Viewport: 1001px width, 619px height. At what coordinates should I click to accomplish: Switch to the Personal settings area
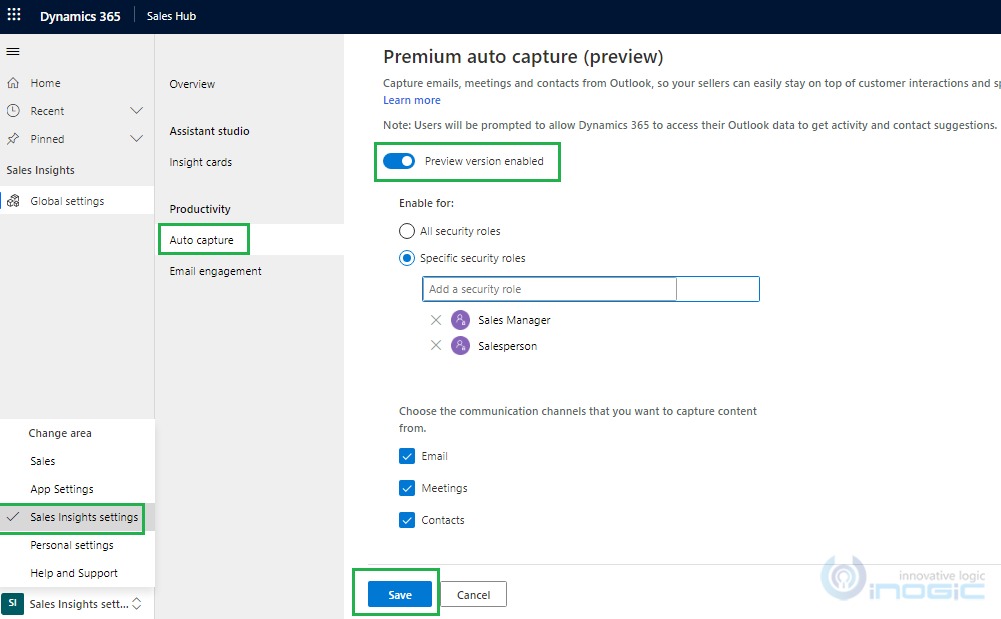click(72, 545)
